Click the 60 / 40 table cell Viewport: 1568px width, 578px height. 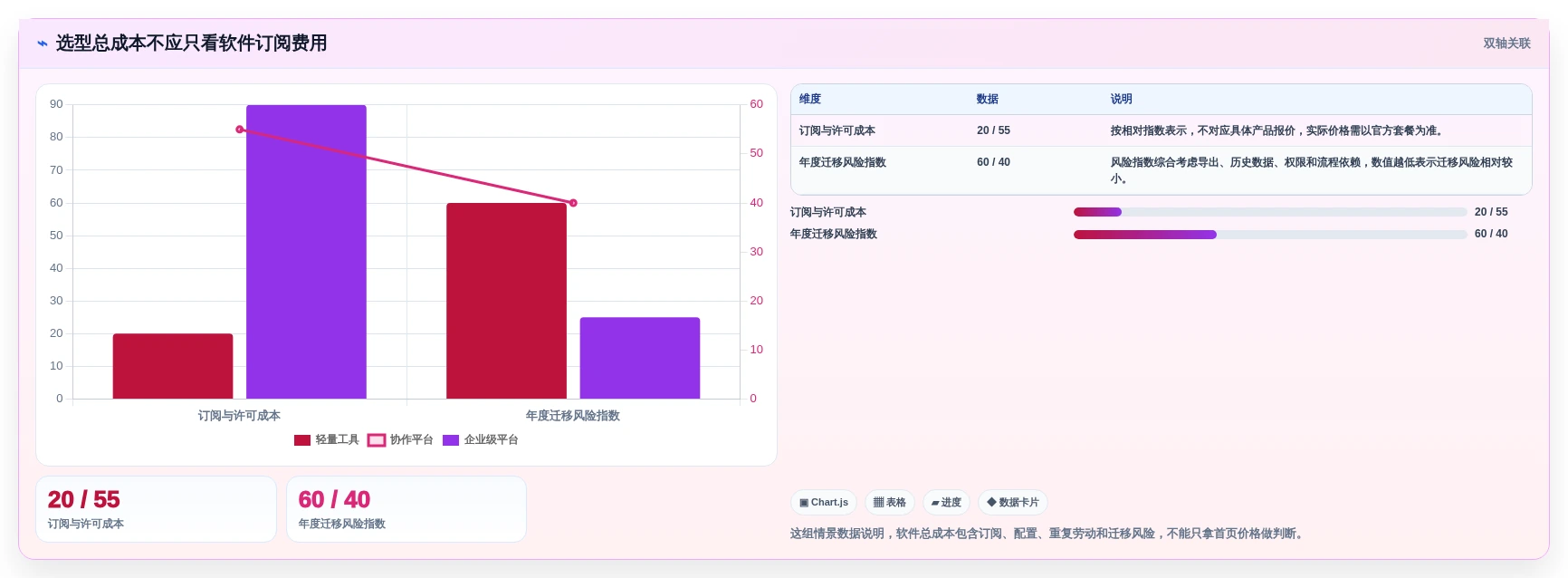[x=993, y=162]
